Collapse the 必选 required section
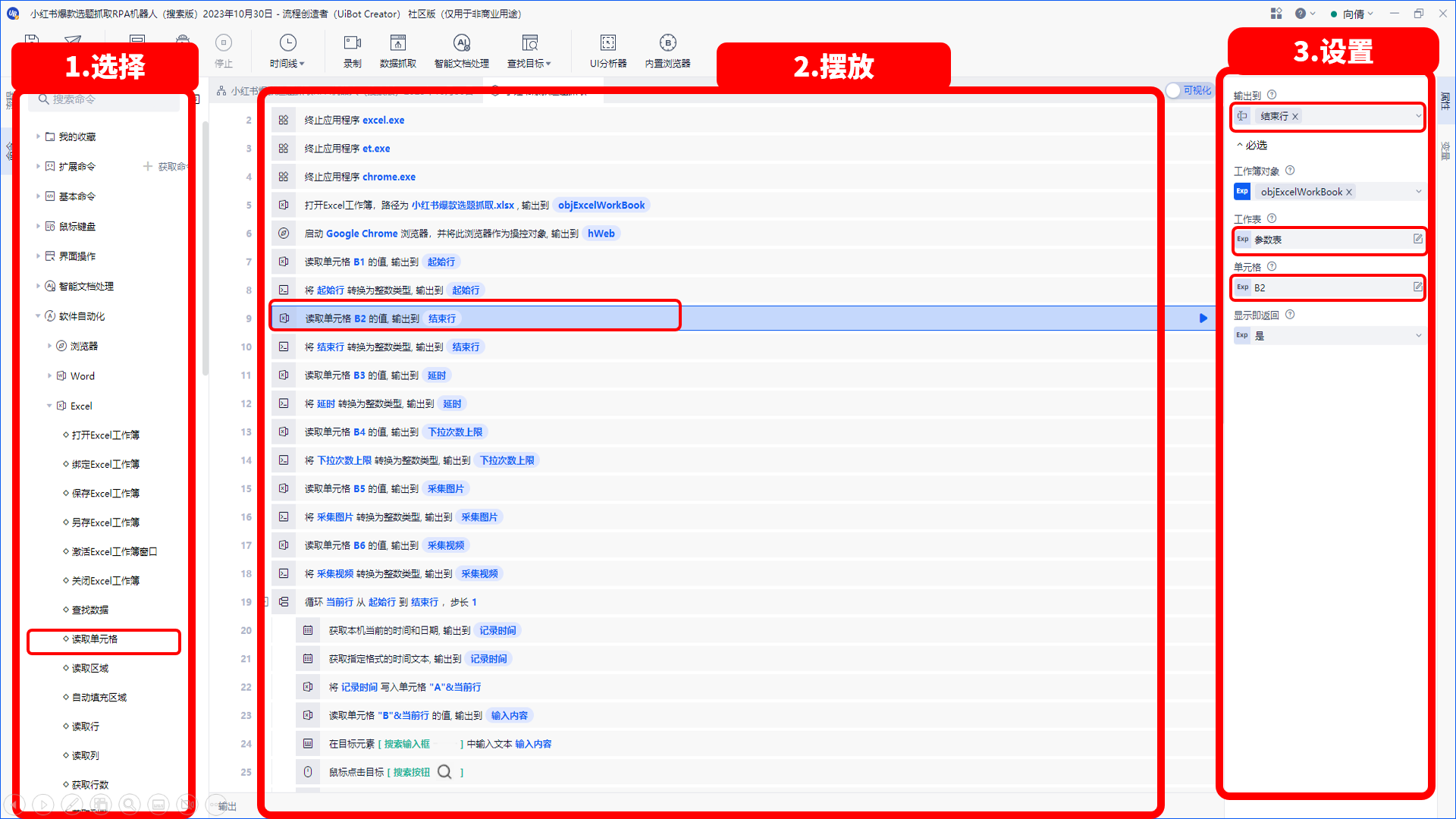1456x819 pixels. click(1240, 145)
